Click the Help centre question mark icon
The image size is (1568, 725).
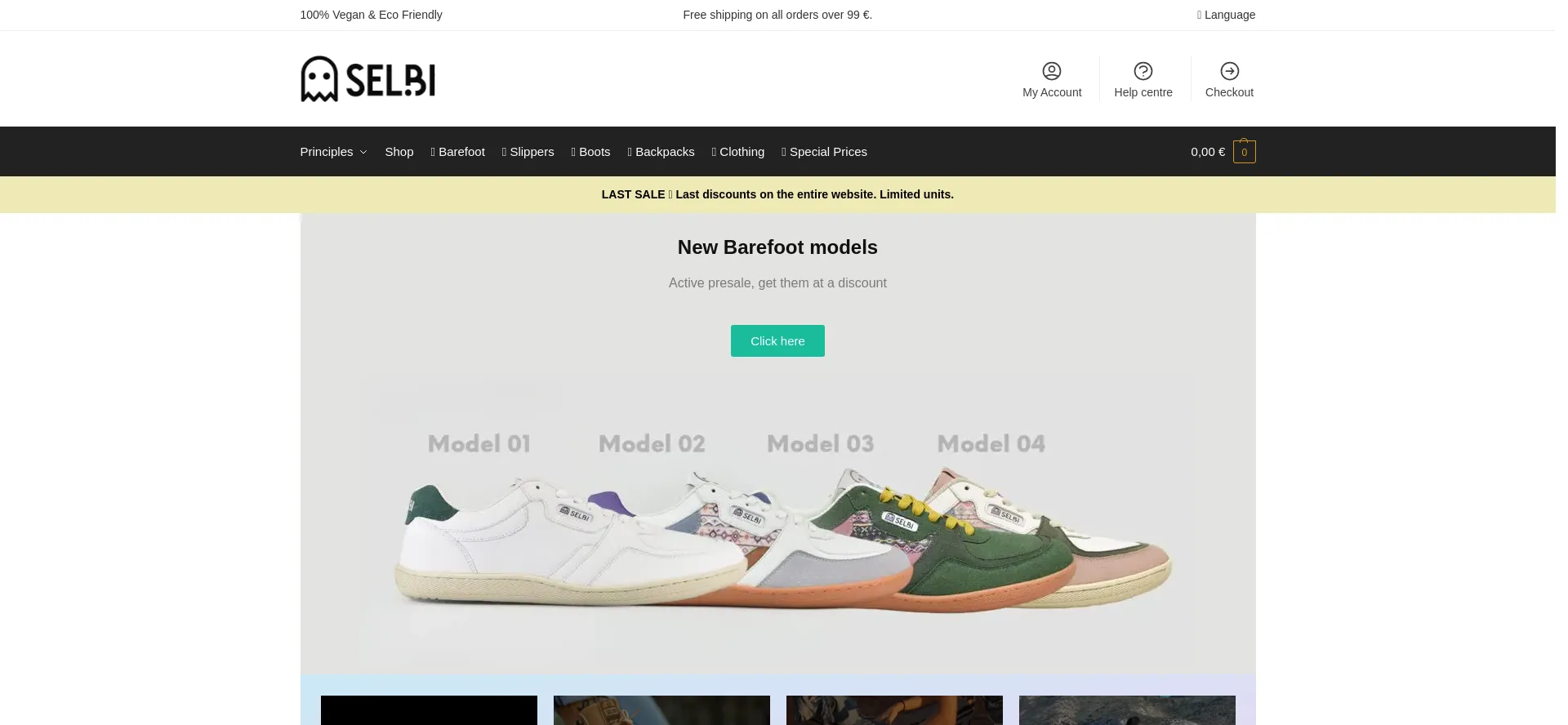1143,71
